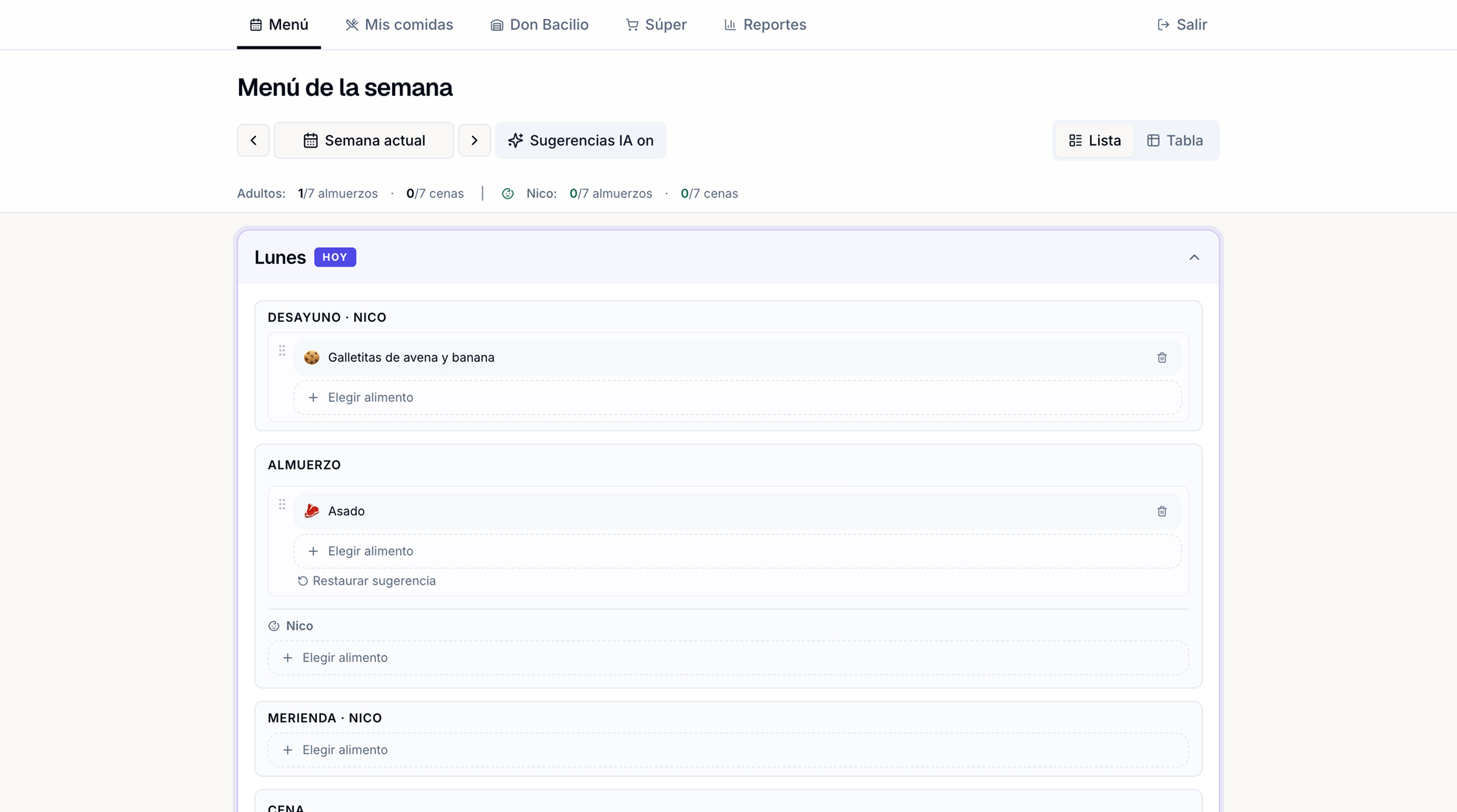The image size is (1457, 812).
Task: Switch to Lista view
Action: coord(1095,140)
